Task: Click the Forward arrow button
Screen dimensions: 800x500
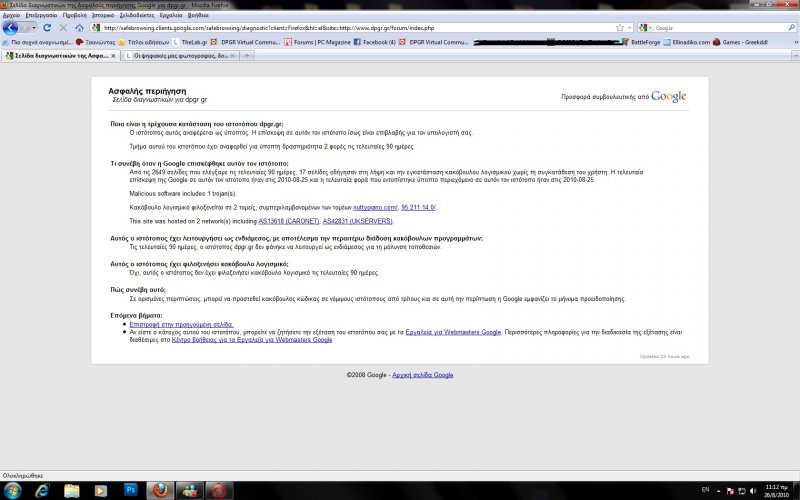Action: [26, 28]
